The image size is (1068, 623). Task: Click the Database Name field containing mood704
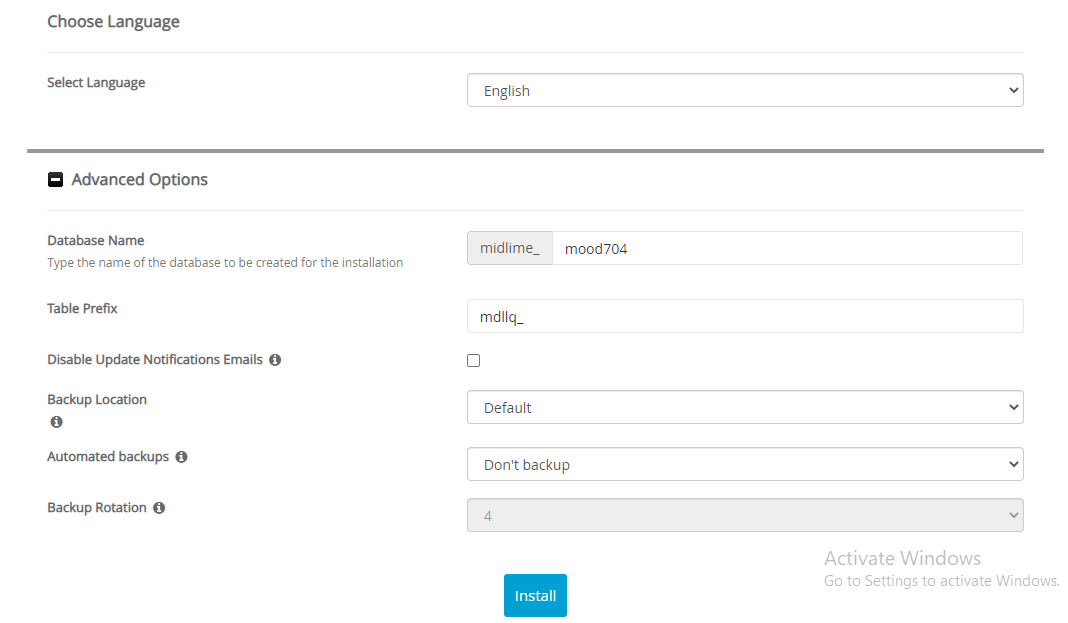pyautogui.click(x=790, y=248)
